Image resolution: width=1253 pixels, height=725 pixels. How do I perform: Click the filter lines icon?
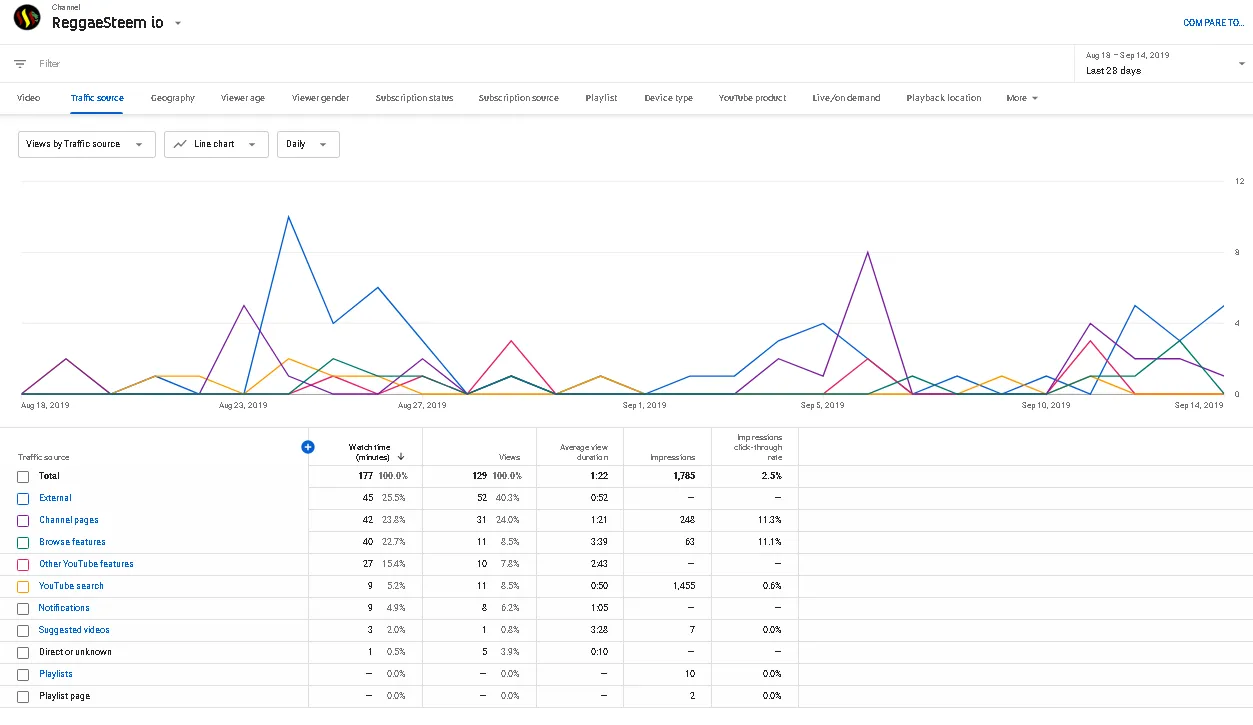click(x=20, y=64)
